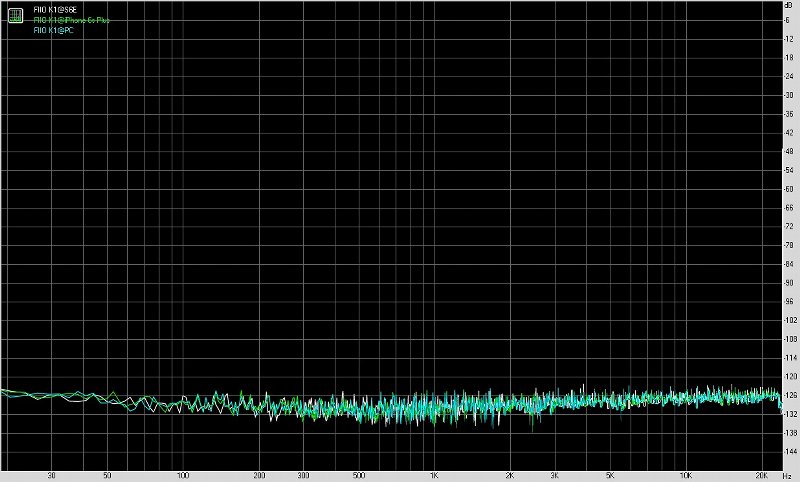800x482 pixels.
Task: Click the 500 Hz frequency axis label
Action: click(358, 475)
